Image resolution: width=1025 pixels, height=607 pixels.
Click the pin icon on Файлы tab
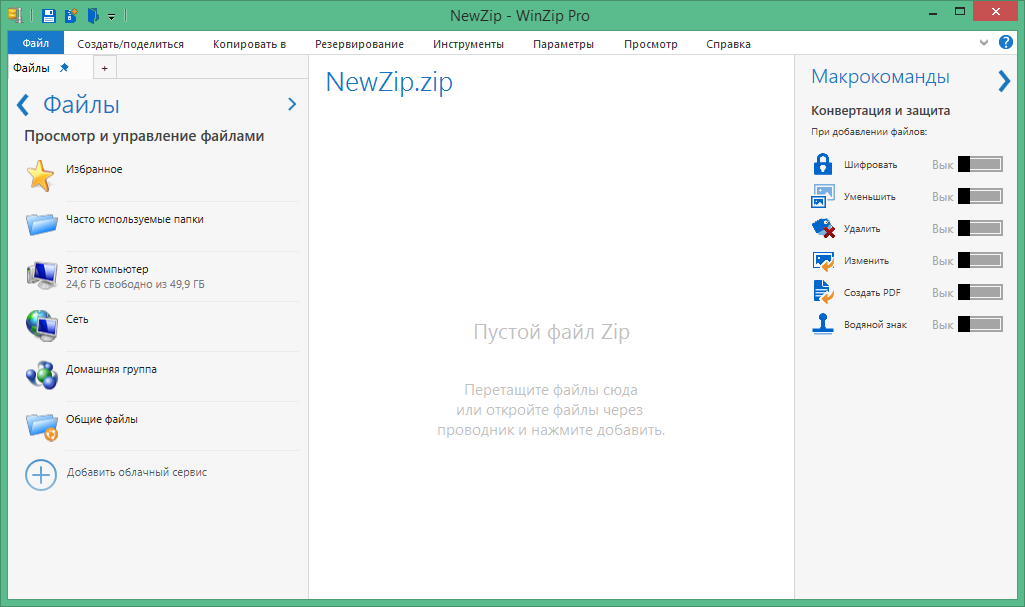click(x=64, y=67)
